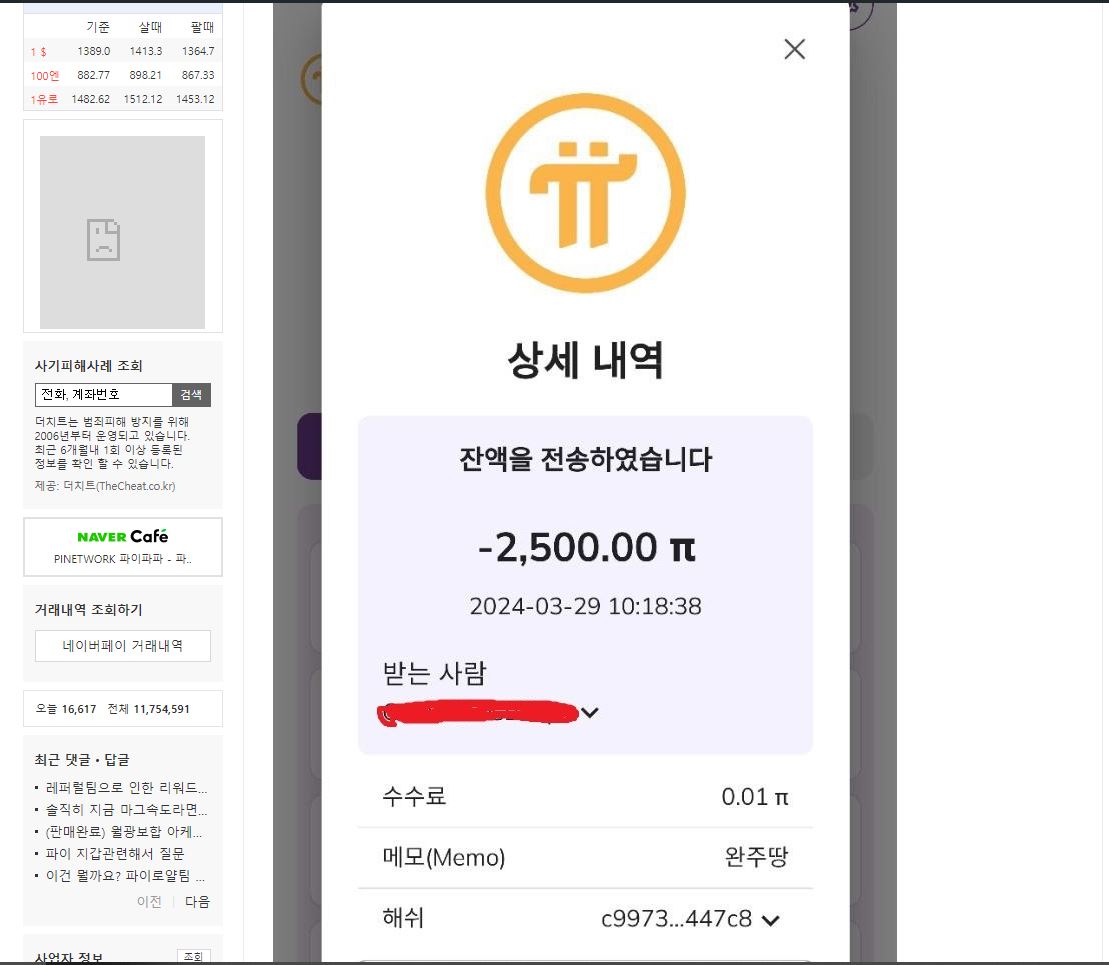Image resolution: width=1109 pixels, height=965 pixels.
Task: Click the 사기피해사례 조회 heading
Action: pyautogui.click(x=88, y=366)
